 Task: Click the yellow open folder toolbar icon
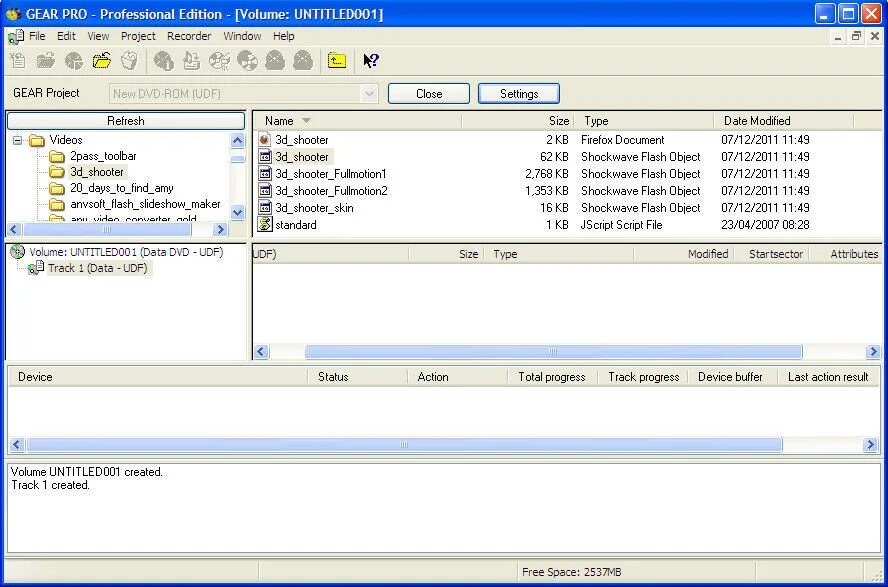(102, 61)
